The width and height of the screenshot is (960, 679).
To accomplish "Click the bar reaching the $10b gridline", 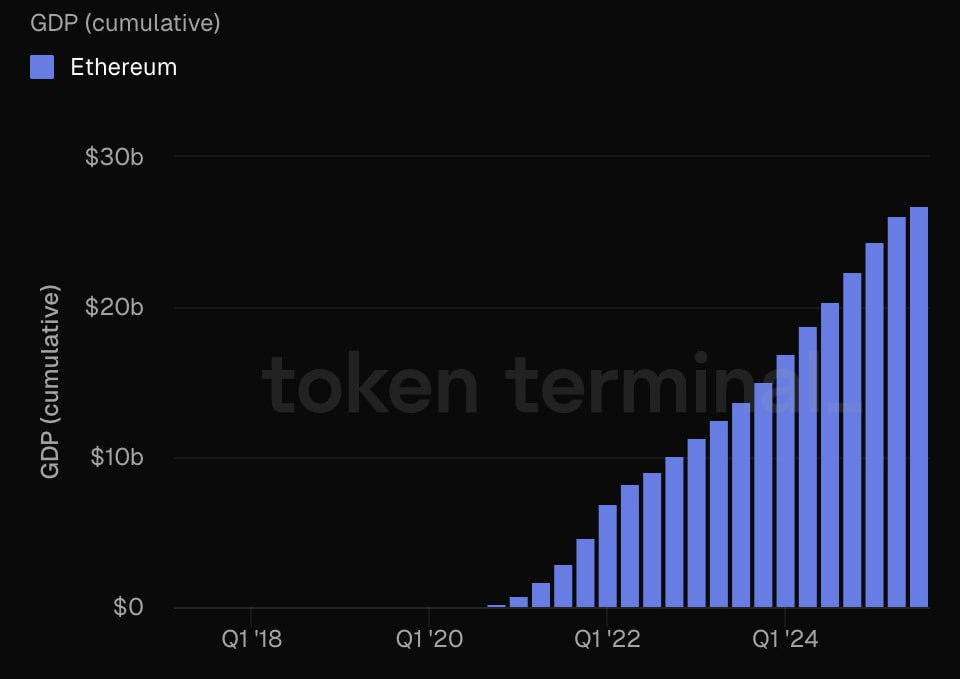I will click(674, 532).
